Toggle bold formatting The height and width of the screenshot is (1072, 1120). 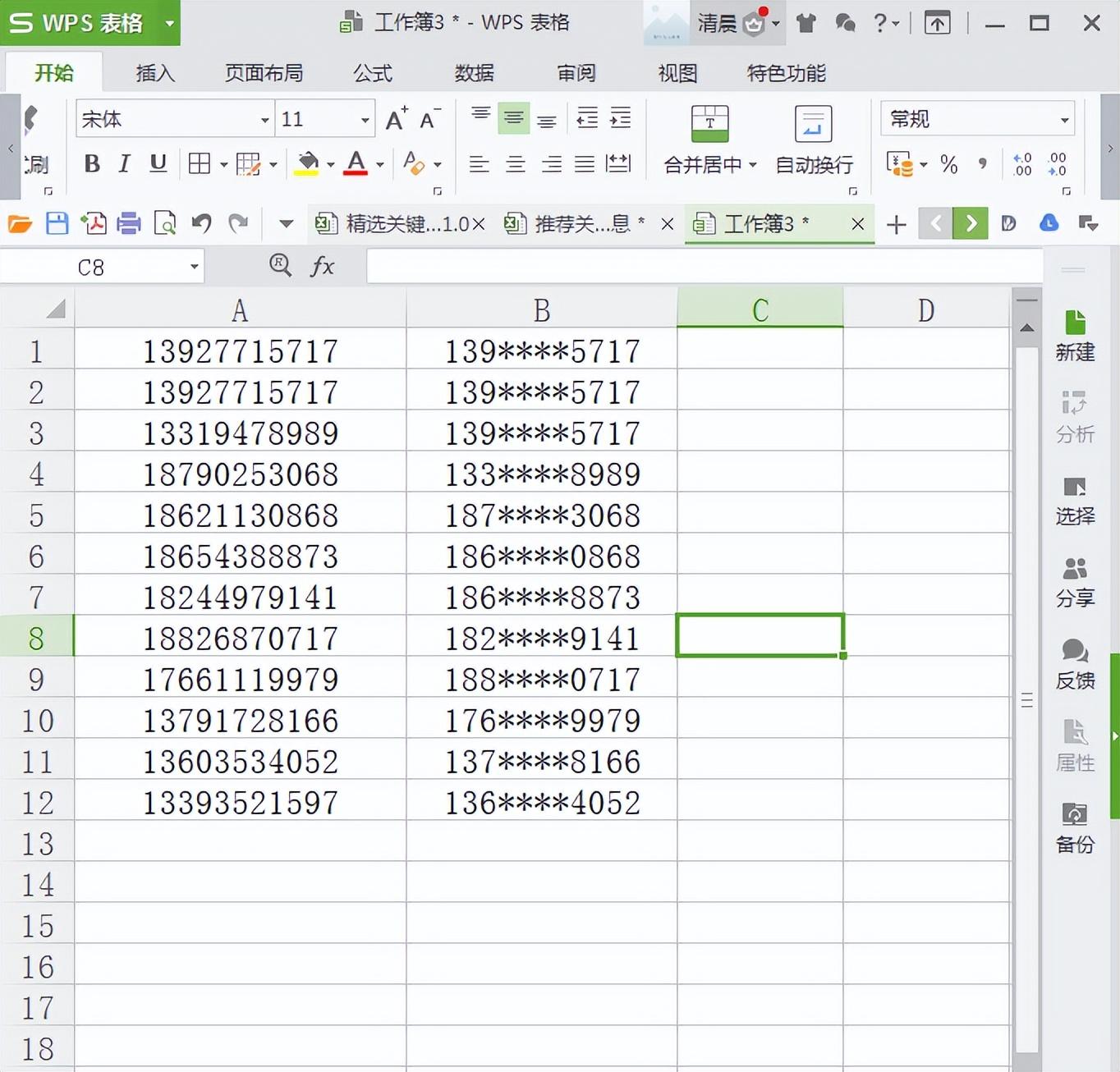pyautogui.click(x=92, y=163)
